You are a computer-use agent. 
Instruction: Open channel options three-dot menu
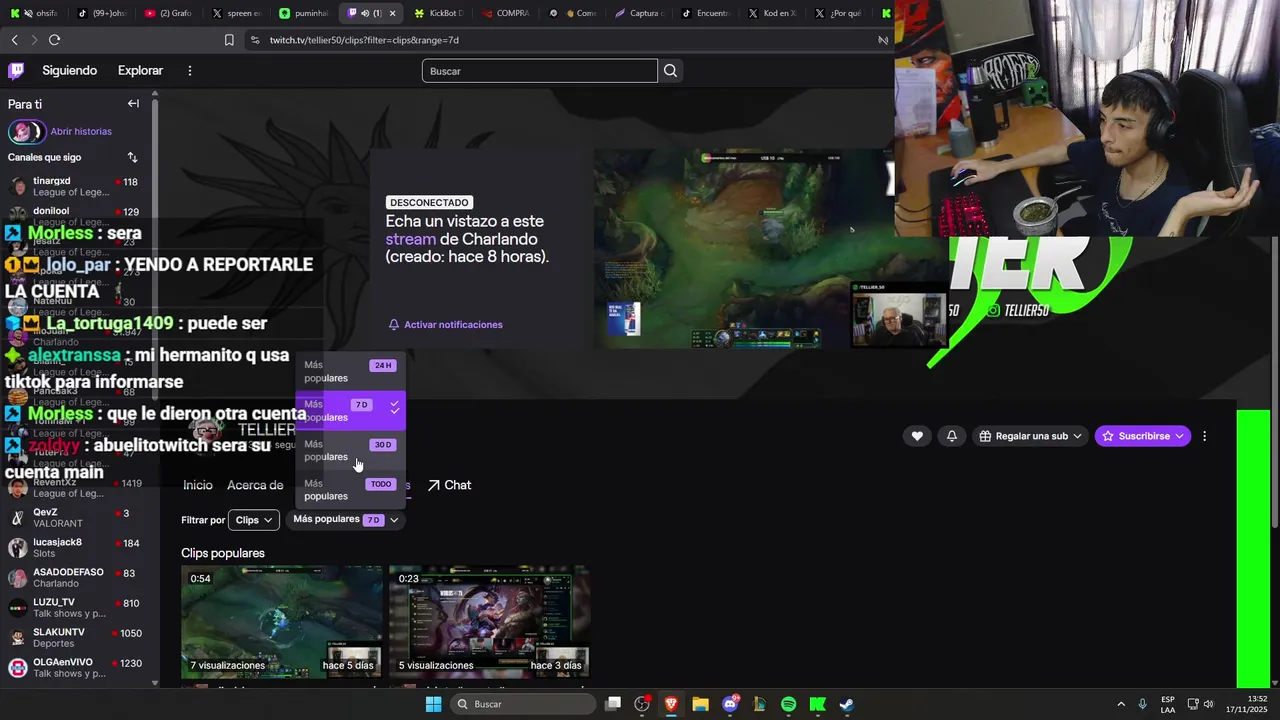pos(1204,436)
